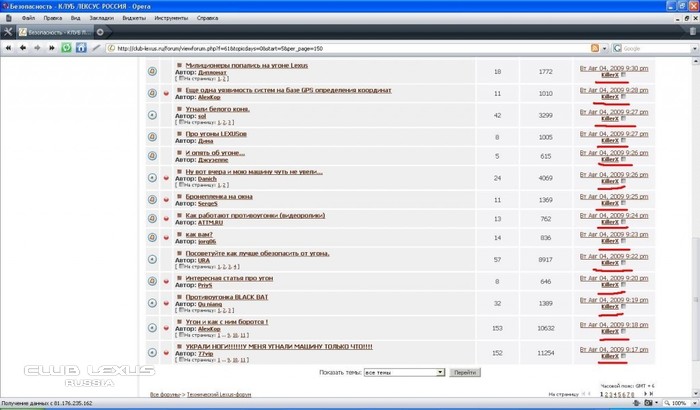Open the 'Показать темы' dropdown list

click(440, 371)
